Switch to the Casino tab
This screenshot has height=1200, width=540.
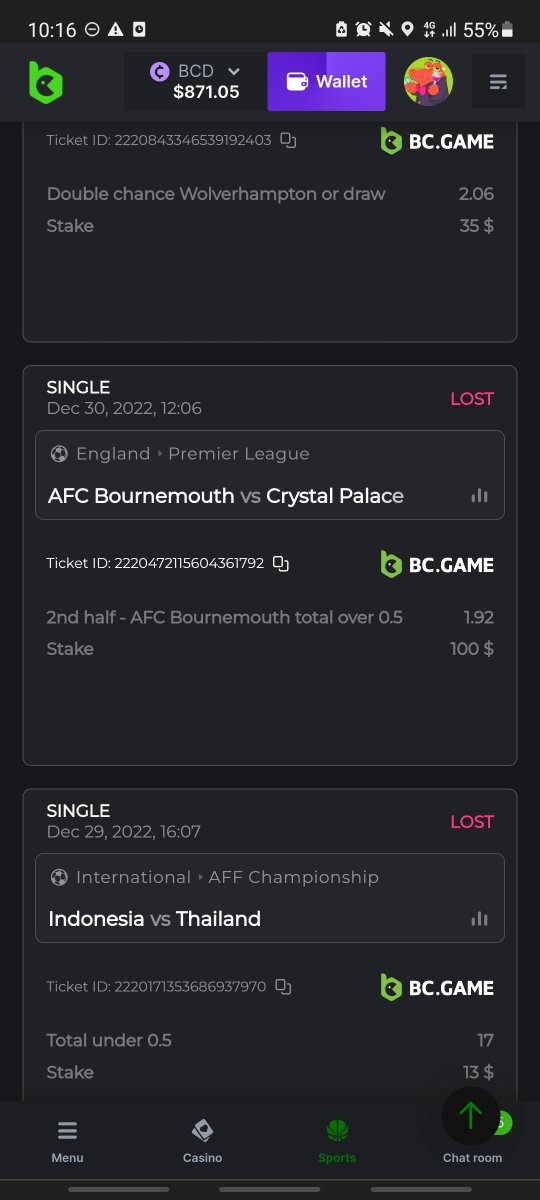tap(202, 1142)
